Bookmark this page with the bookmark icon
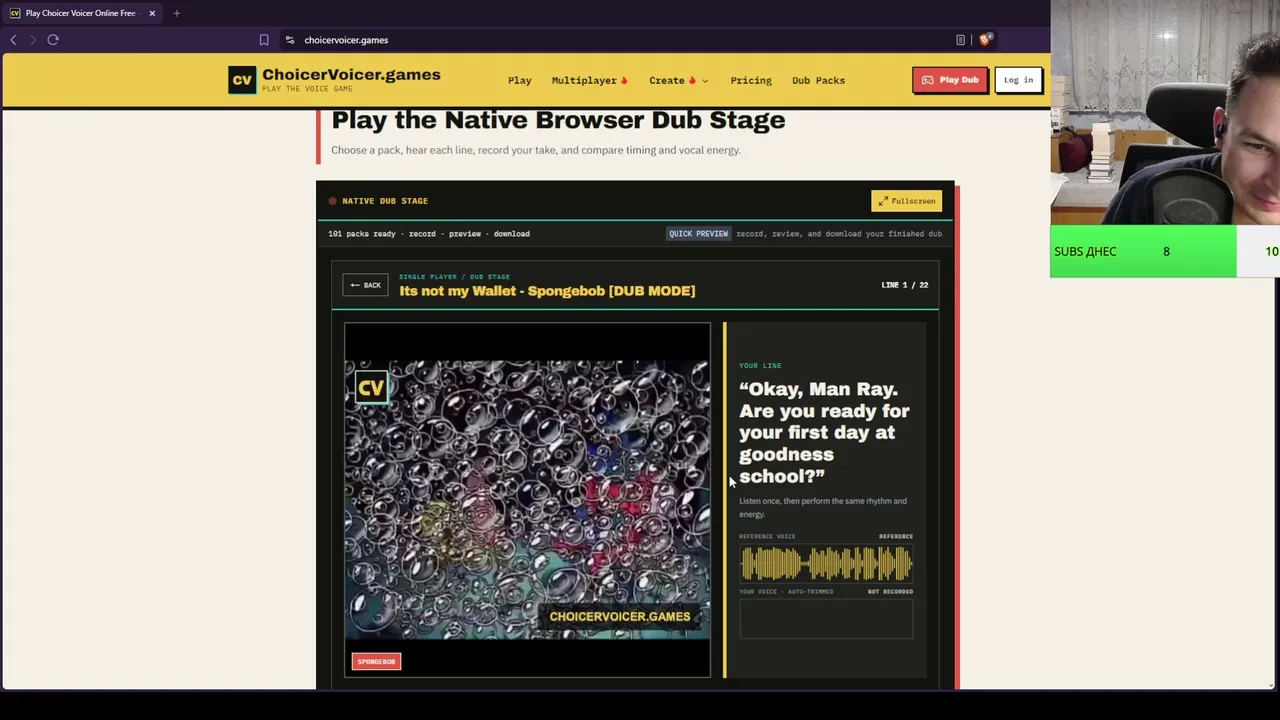 [264, 40]
